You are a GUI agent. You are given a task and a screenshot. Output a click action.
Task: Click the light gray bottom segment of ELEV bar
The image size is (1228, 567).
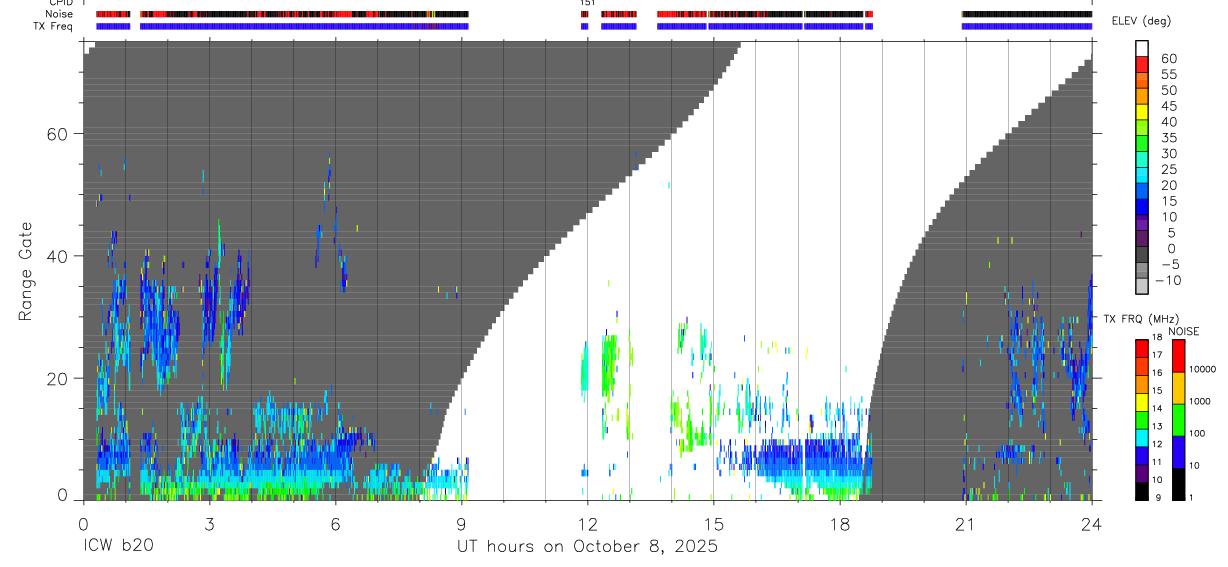coord(1142,285)
